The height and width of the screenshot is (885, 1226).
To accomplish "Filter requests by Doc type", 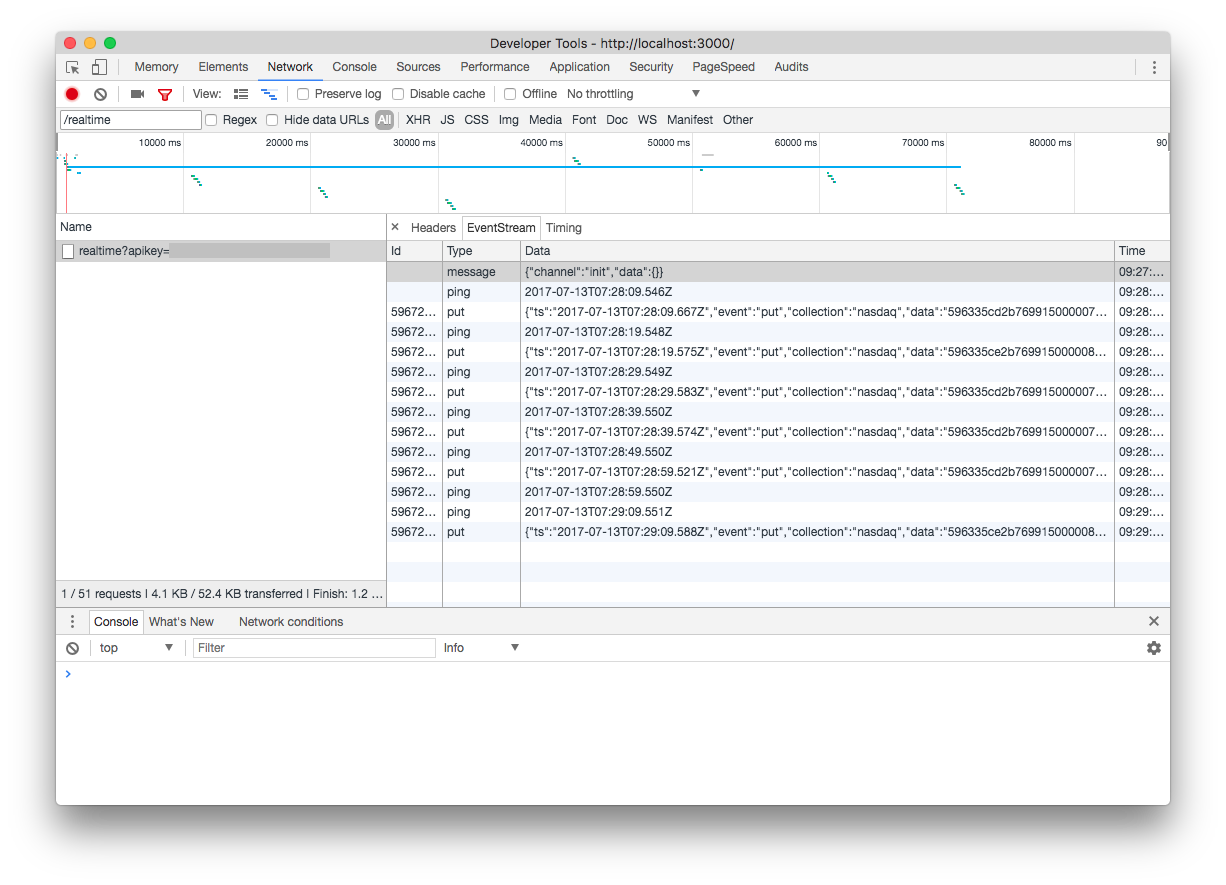I will (617, 120).
